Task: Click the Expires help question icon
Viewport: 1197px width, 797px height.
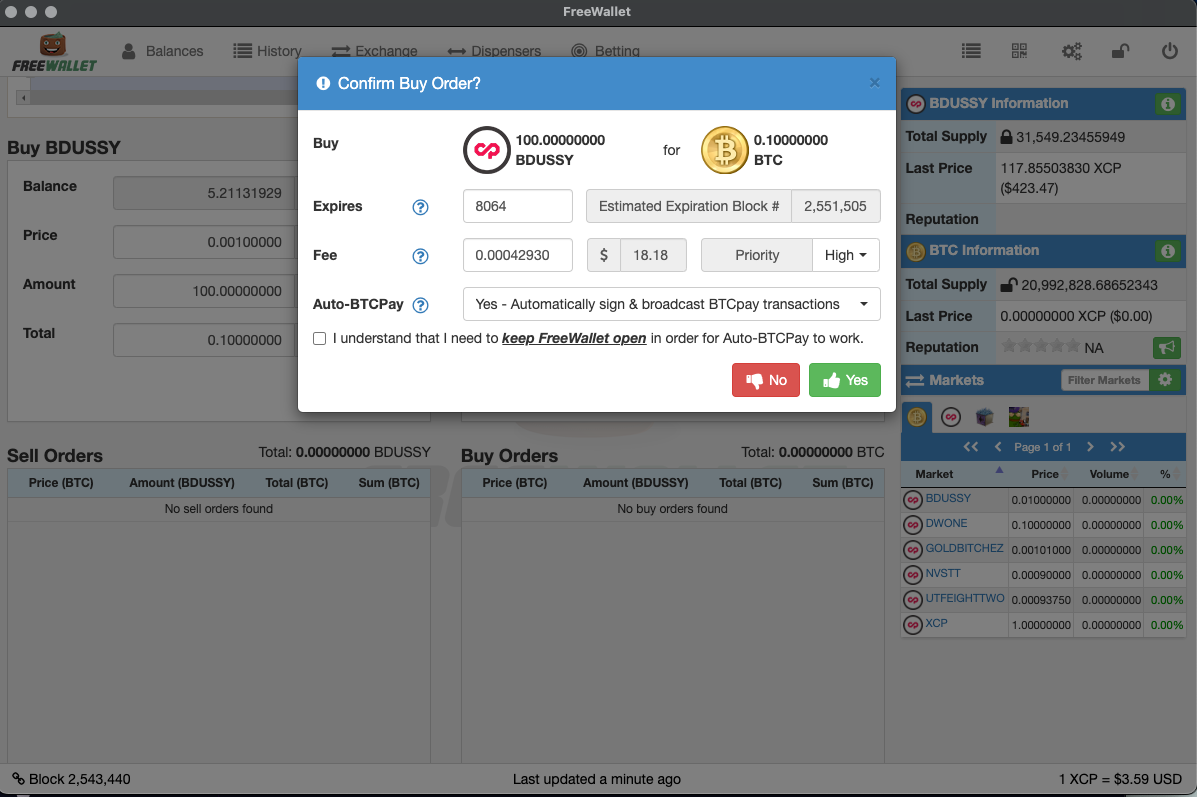Action: click(420, 207)
